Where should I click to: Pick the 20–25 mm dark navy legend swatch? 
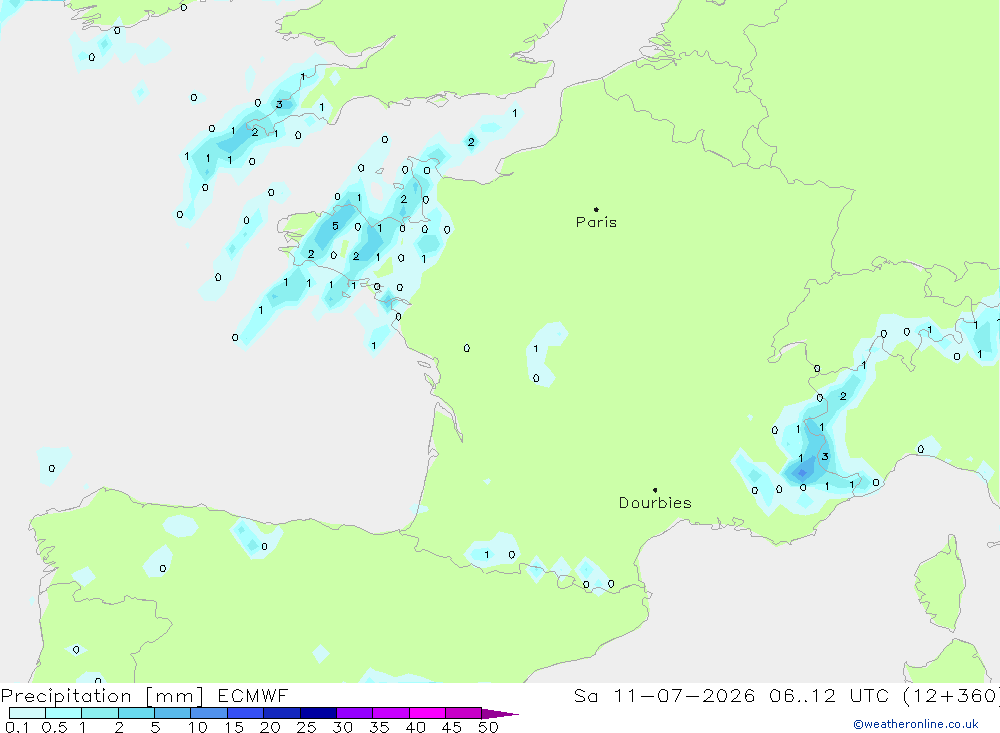282,713
